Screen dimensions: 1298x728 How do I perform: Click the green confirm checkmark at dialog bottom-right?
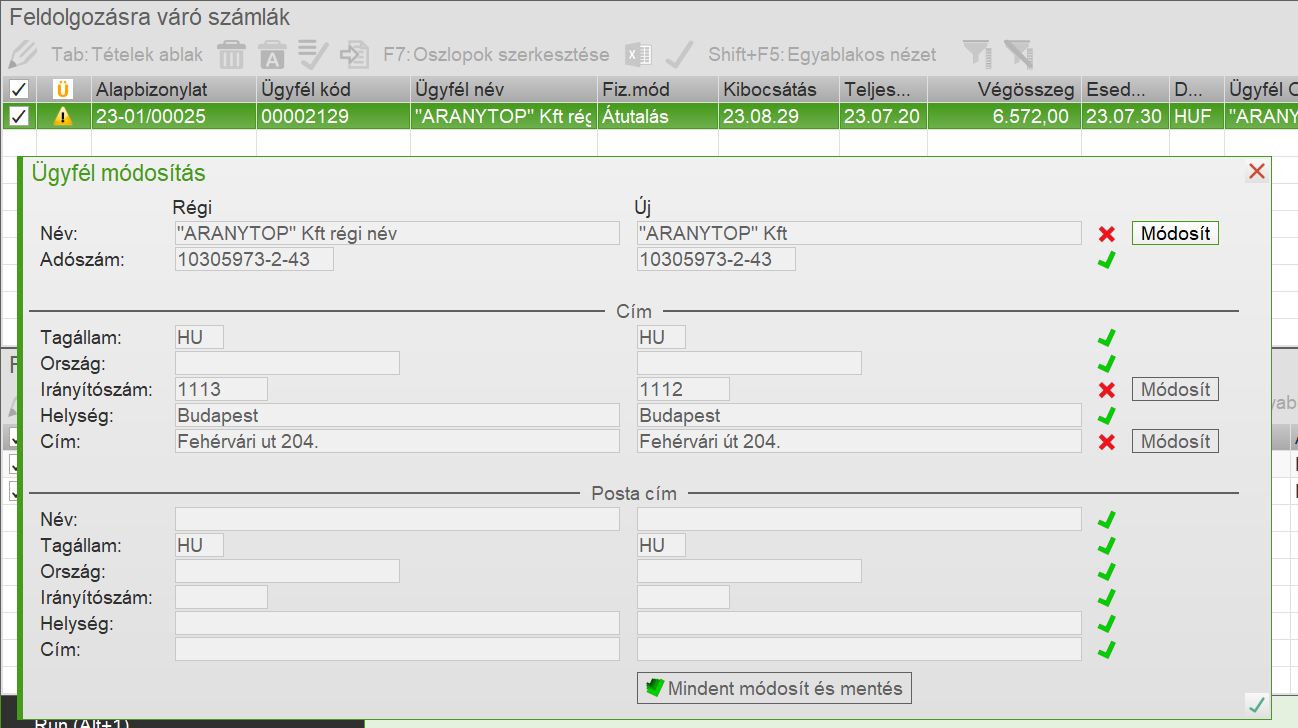(1257, 705)
